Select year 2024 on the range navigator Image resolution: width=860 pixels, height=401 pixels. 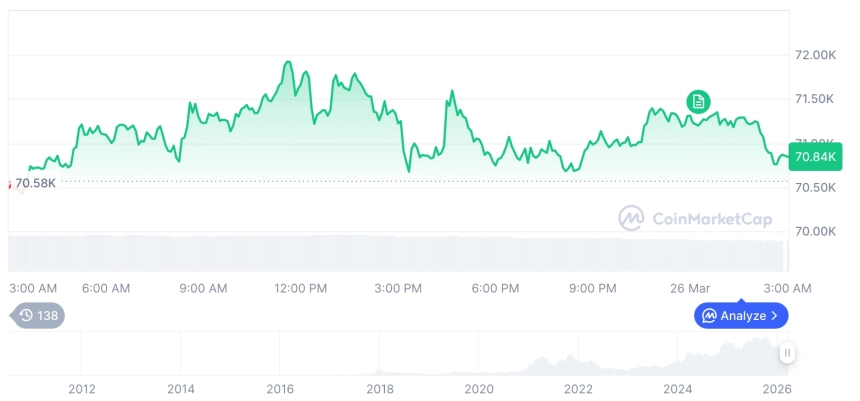coord(678,389)
